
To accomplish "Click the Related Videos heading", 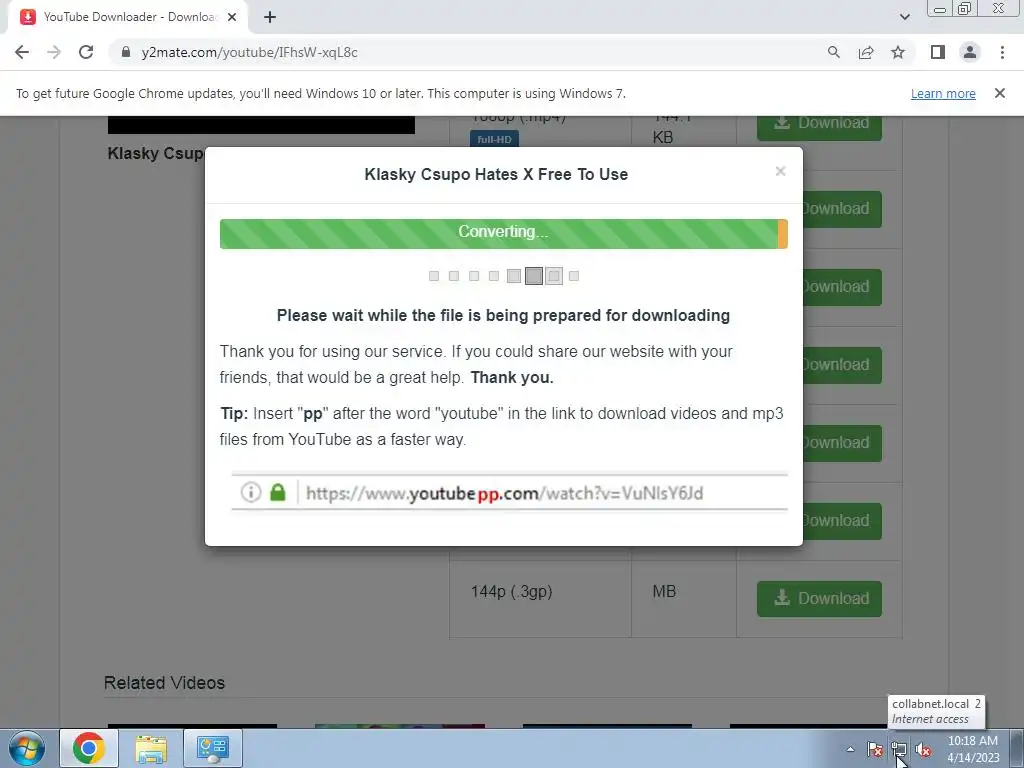I will 165,682.
